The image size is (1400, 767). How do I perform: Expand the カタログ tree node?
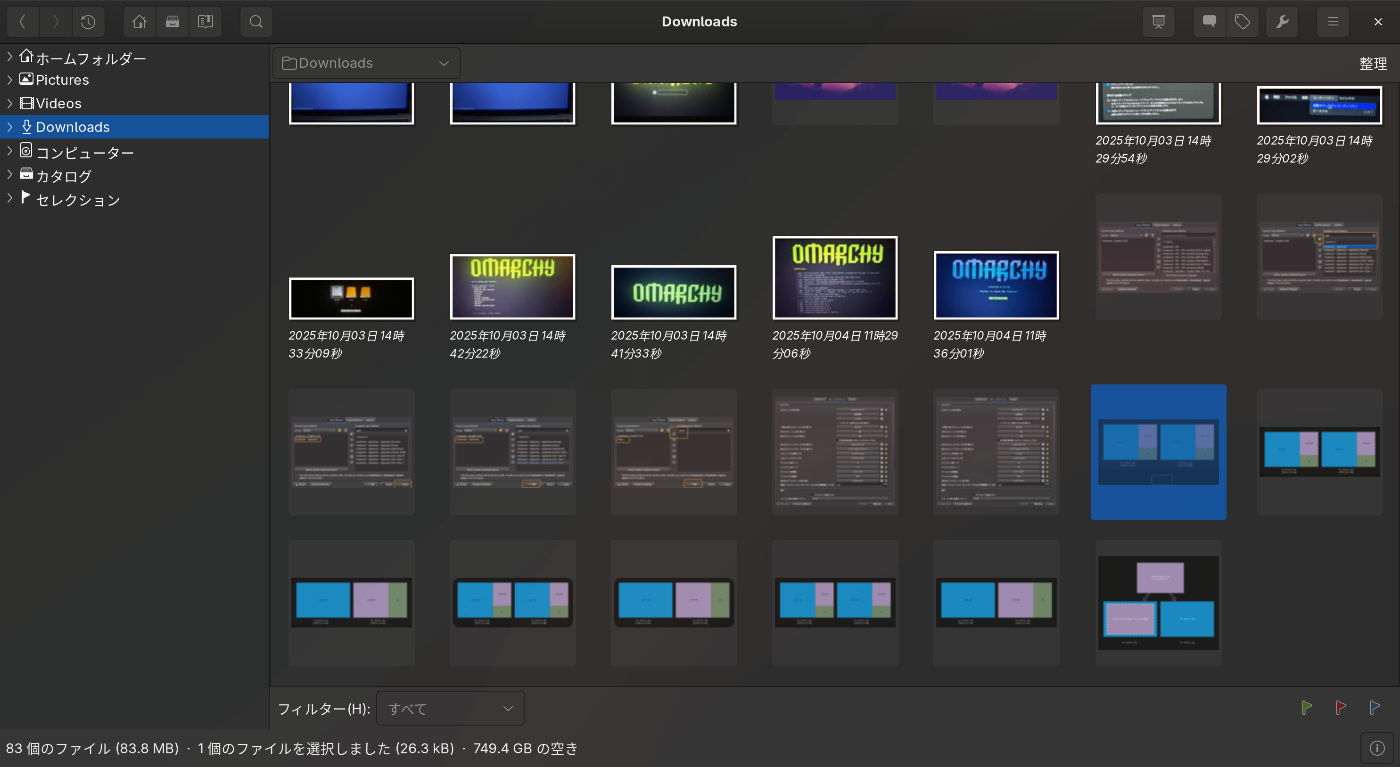tap(10, 174)
